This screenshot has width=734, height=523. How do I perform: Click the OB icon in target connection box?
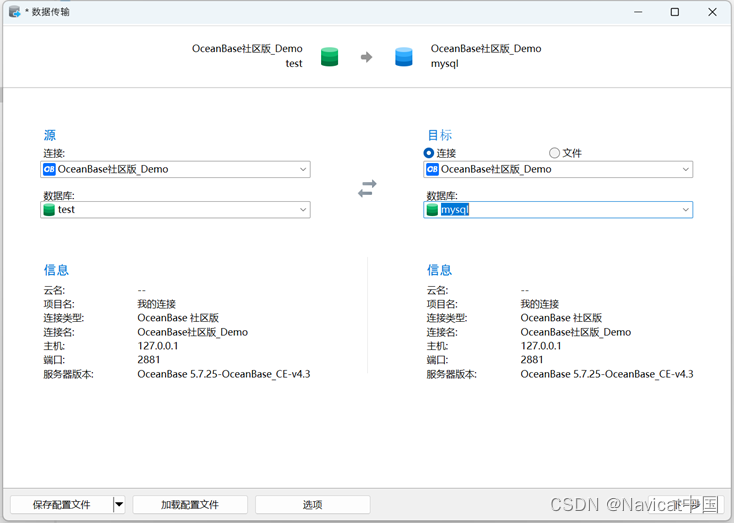tap(432, 169)
